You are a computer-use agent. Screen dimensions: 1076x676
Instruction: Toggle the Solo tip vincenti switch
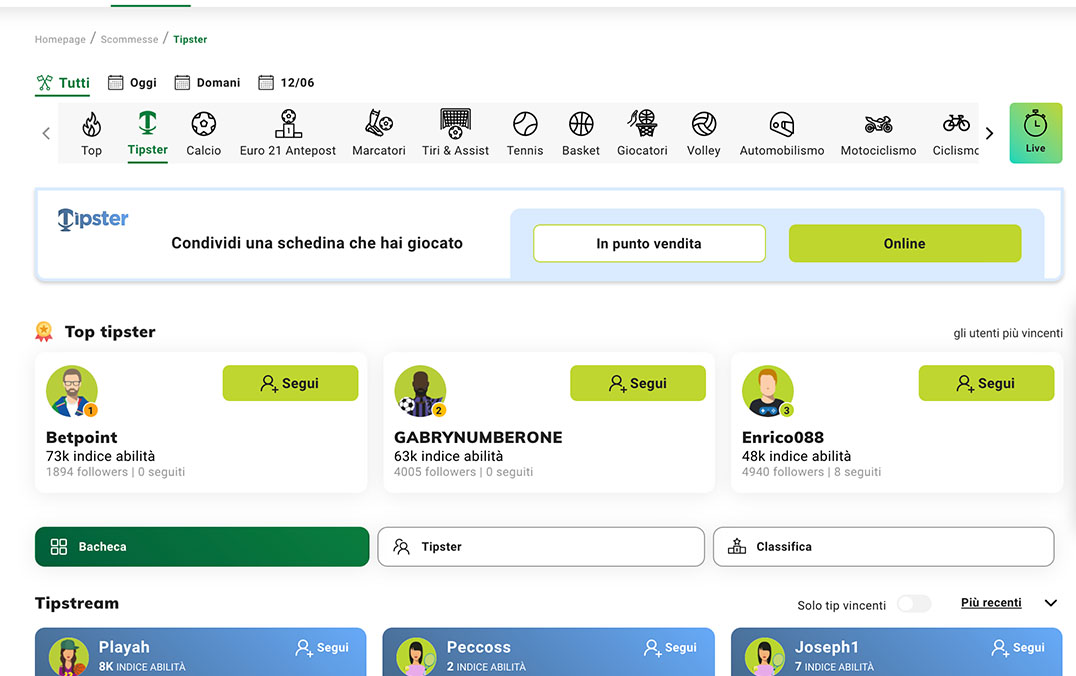click(x=913, y=604)
